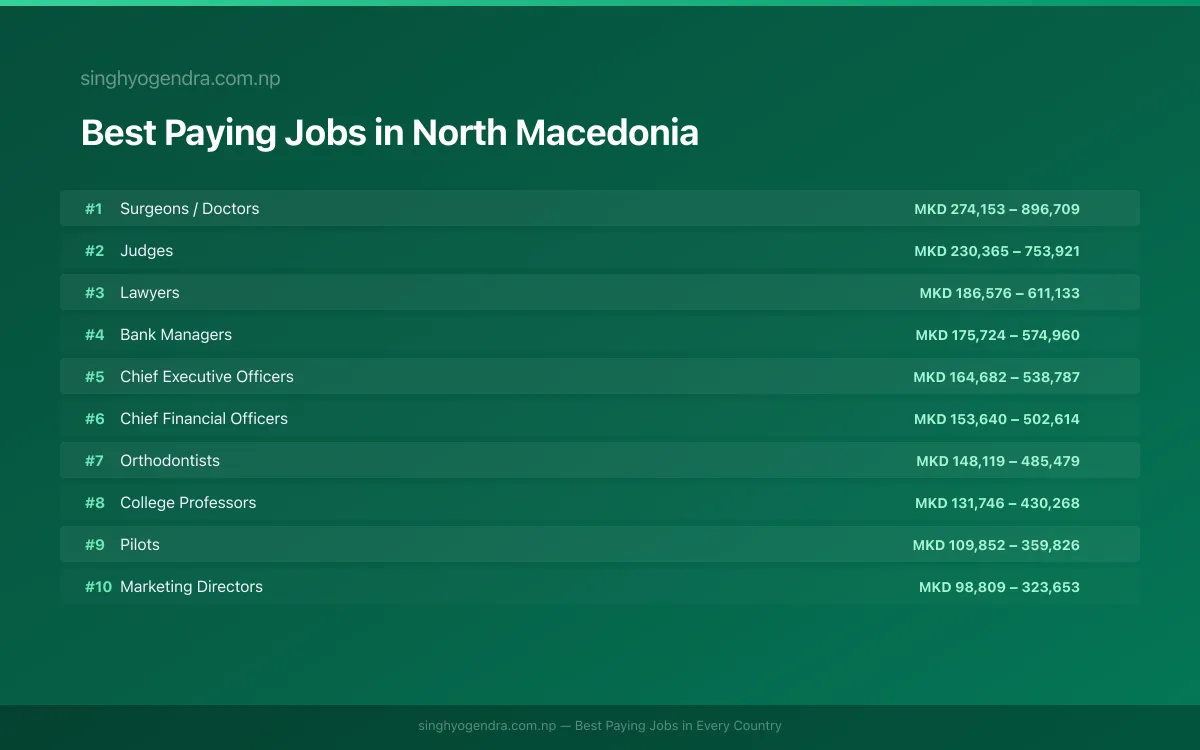
Task: Click salary MKD 153,640 – 502,614
Action: (x=997, y=419)
